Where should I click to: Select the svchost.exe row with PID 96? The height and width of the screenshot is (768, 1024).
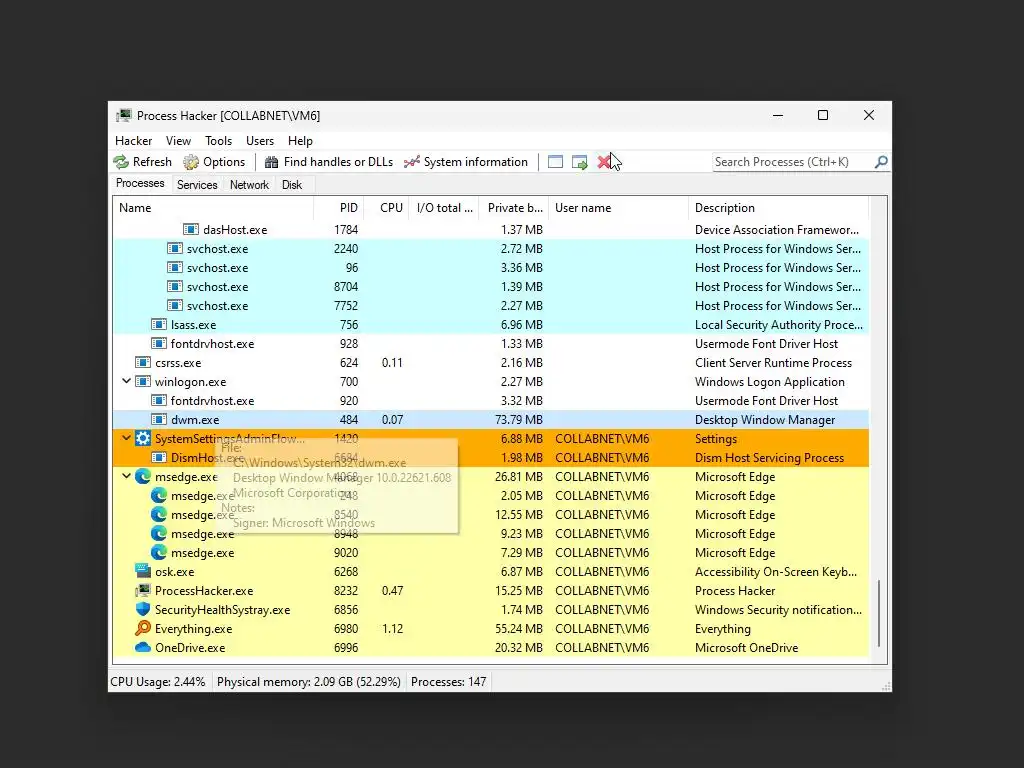(x=491, y=267)
